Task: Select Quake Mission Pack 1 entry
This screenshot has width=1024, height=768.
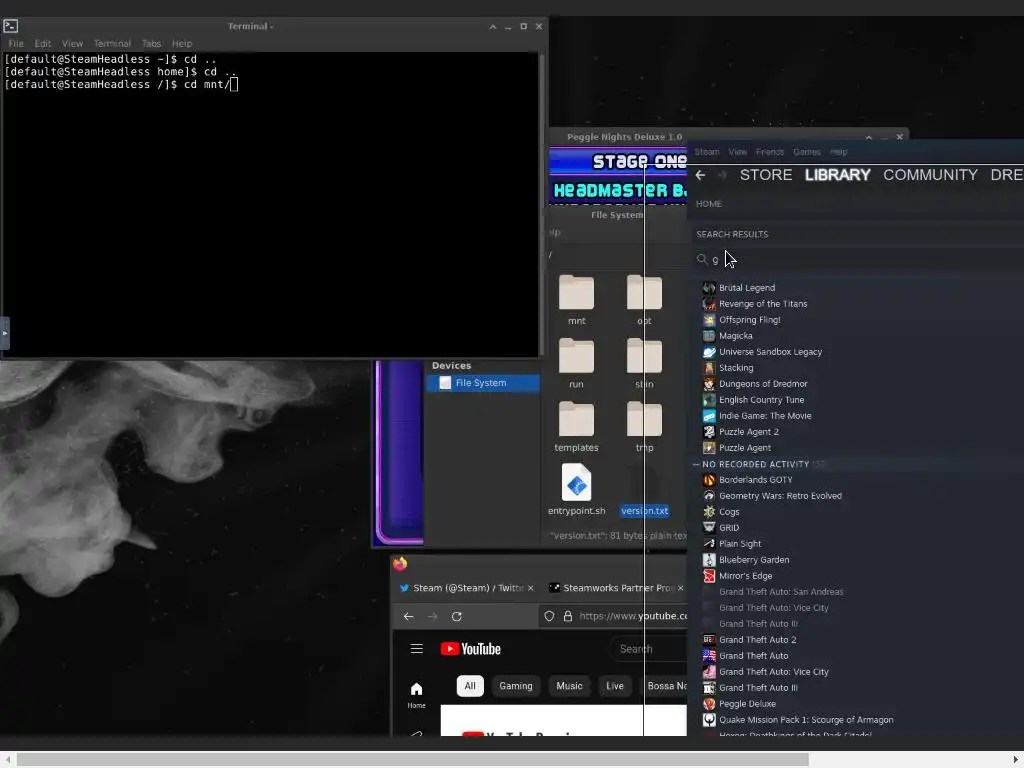Action: (806, 720)
